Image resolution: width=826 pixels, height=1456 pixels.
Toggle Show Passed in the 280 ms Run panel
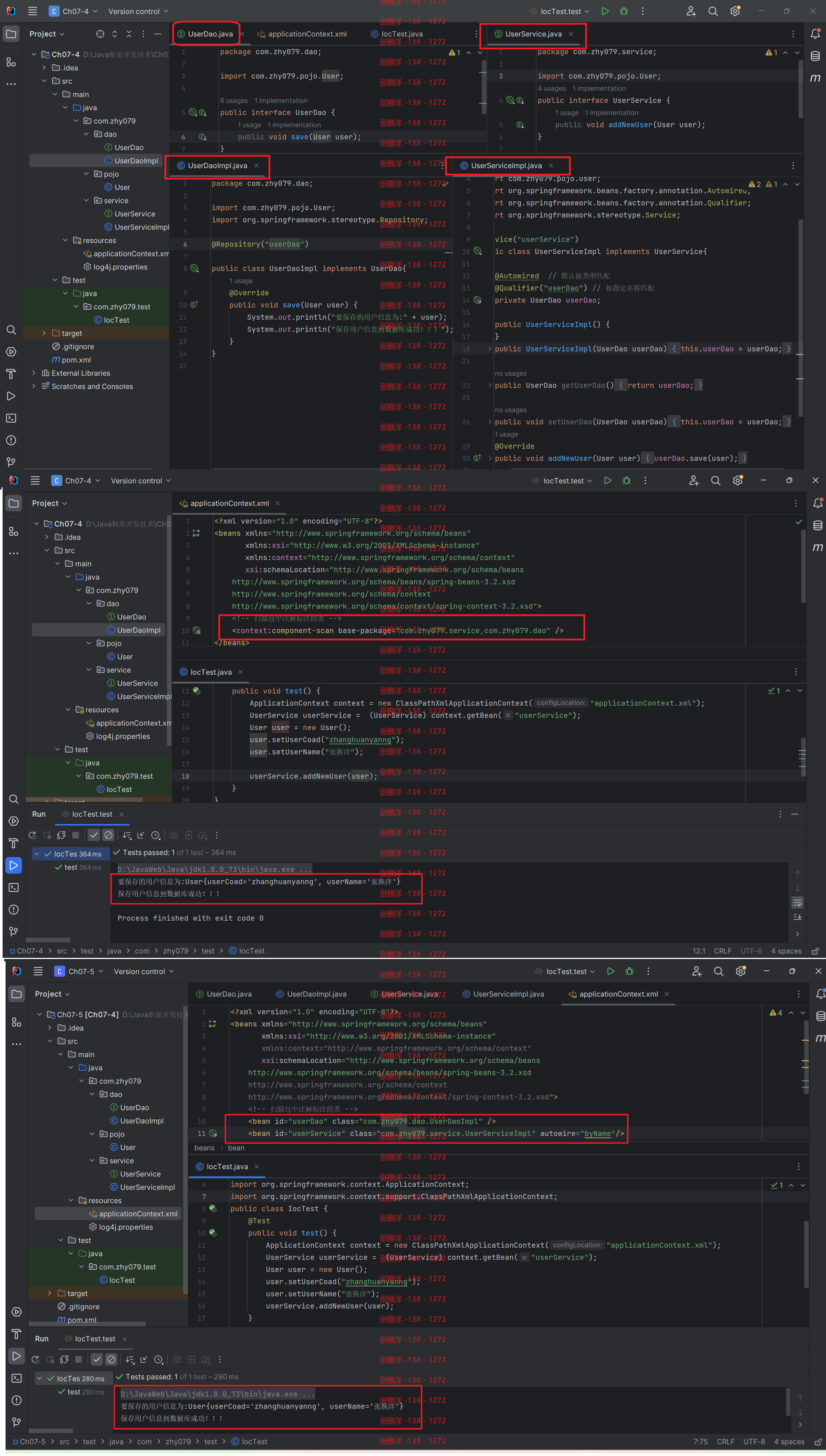tap(97, 1359)
